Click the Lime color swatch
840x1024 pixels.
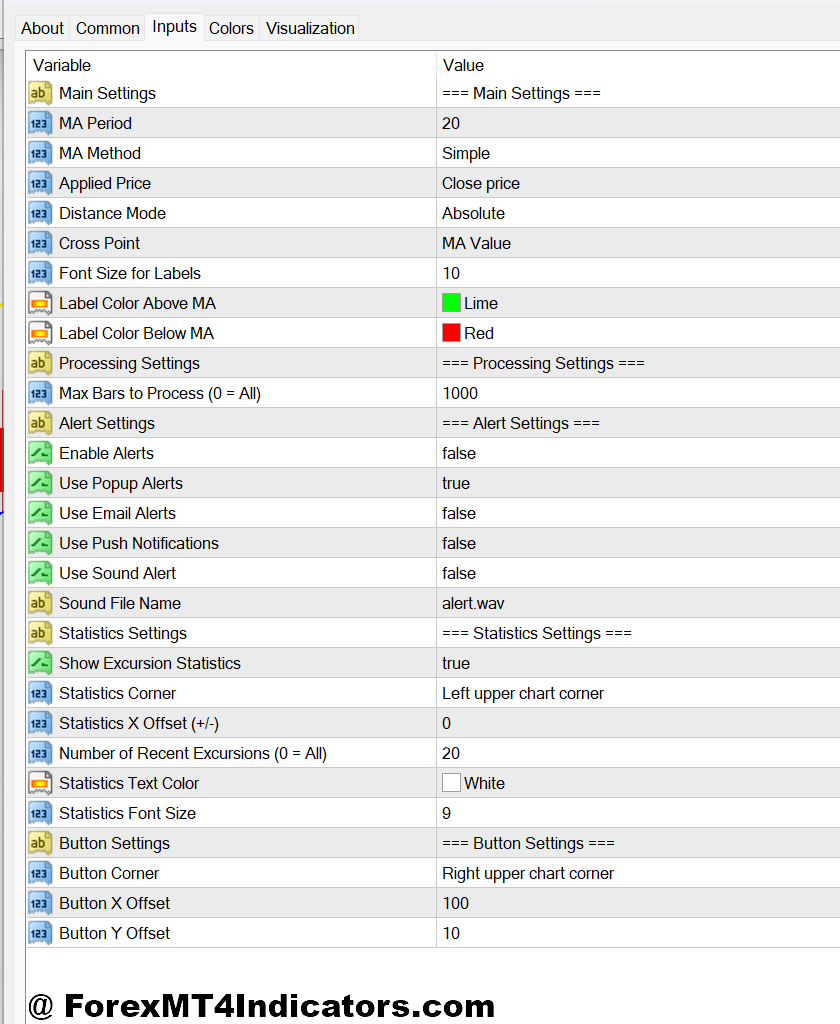451,303
